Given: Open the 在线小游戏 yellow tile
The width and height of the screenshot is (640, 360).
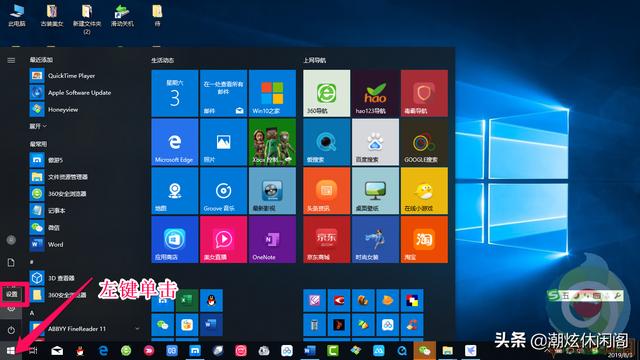Looking at the screenshot, I should point(424,191).
